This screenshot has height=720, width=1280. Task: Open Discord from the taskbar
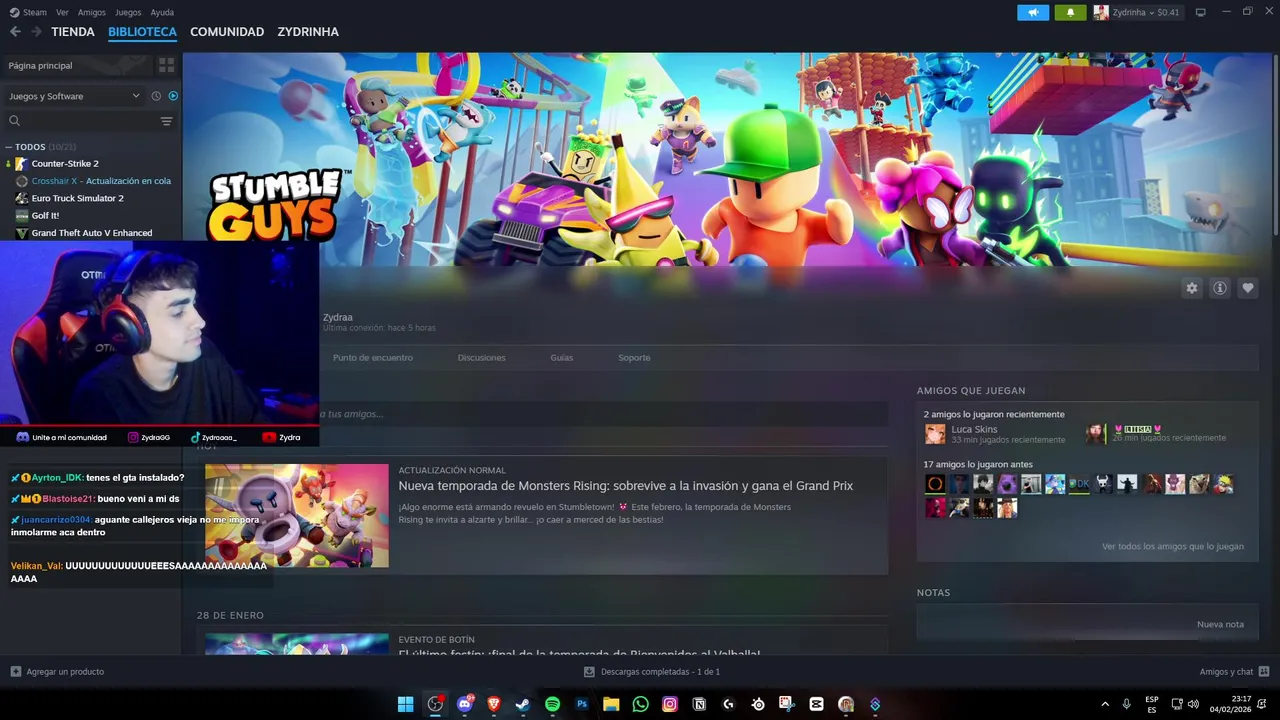[464, 704]
